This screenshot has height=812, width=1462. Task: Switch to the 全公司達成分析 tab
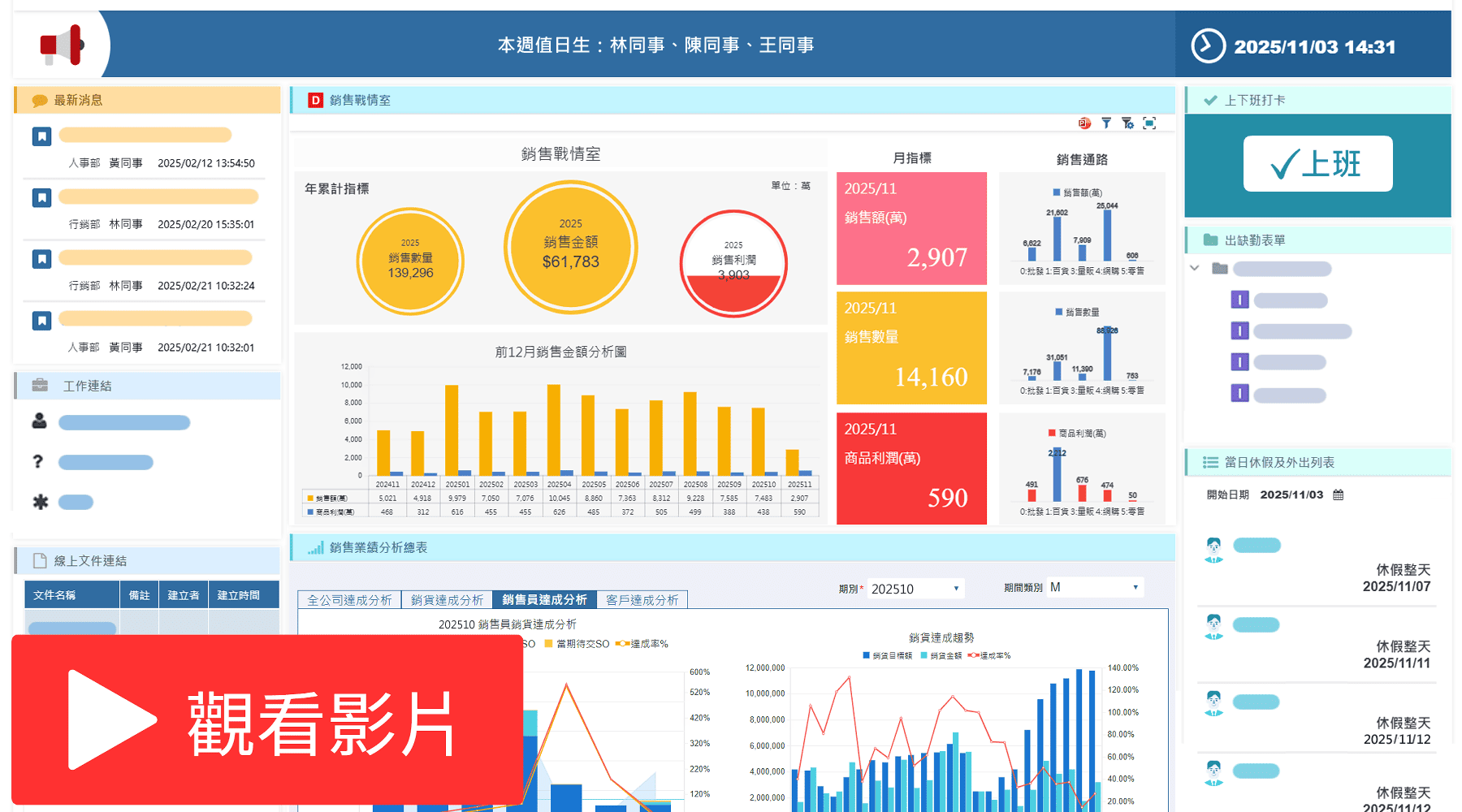(x=348, y=599)
